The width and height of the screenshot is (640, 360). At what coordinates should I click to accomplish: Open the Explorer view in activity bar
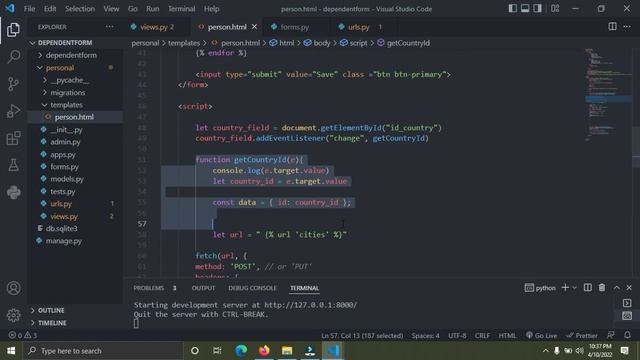click(x=13, y=30)
